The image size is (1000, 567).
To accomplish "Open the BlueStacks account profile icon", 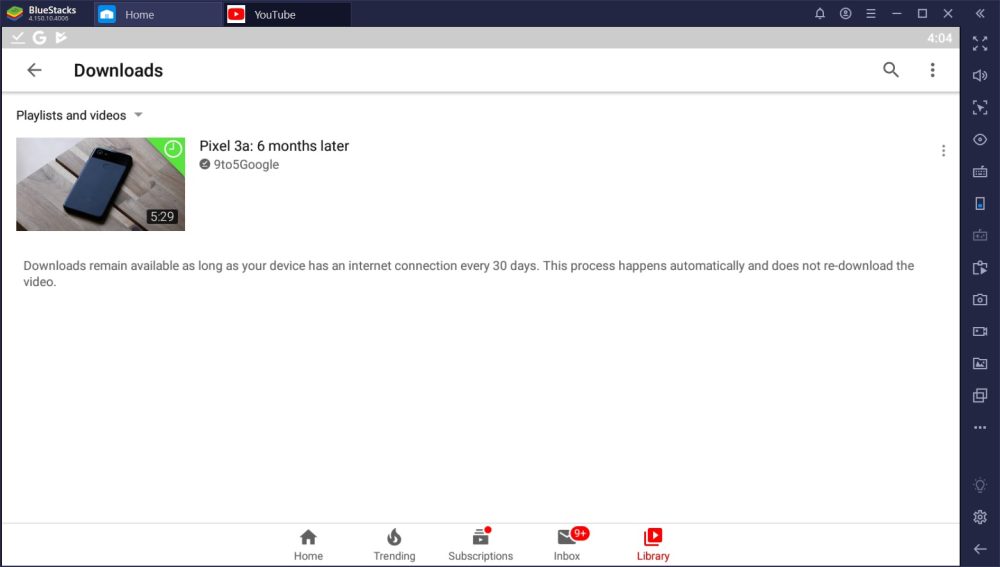I will [x=846, y=14].
